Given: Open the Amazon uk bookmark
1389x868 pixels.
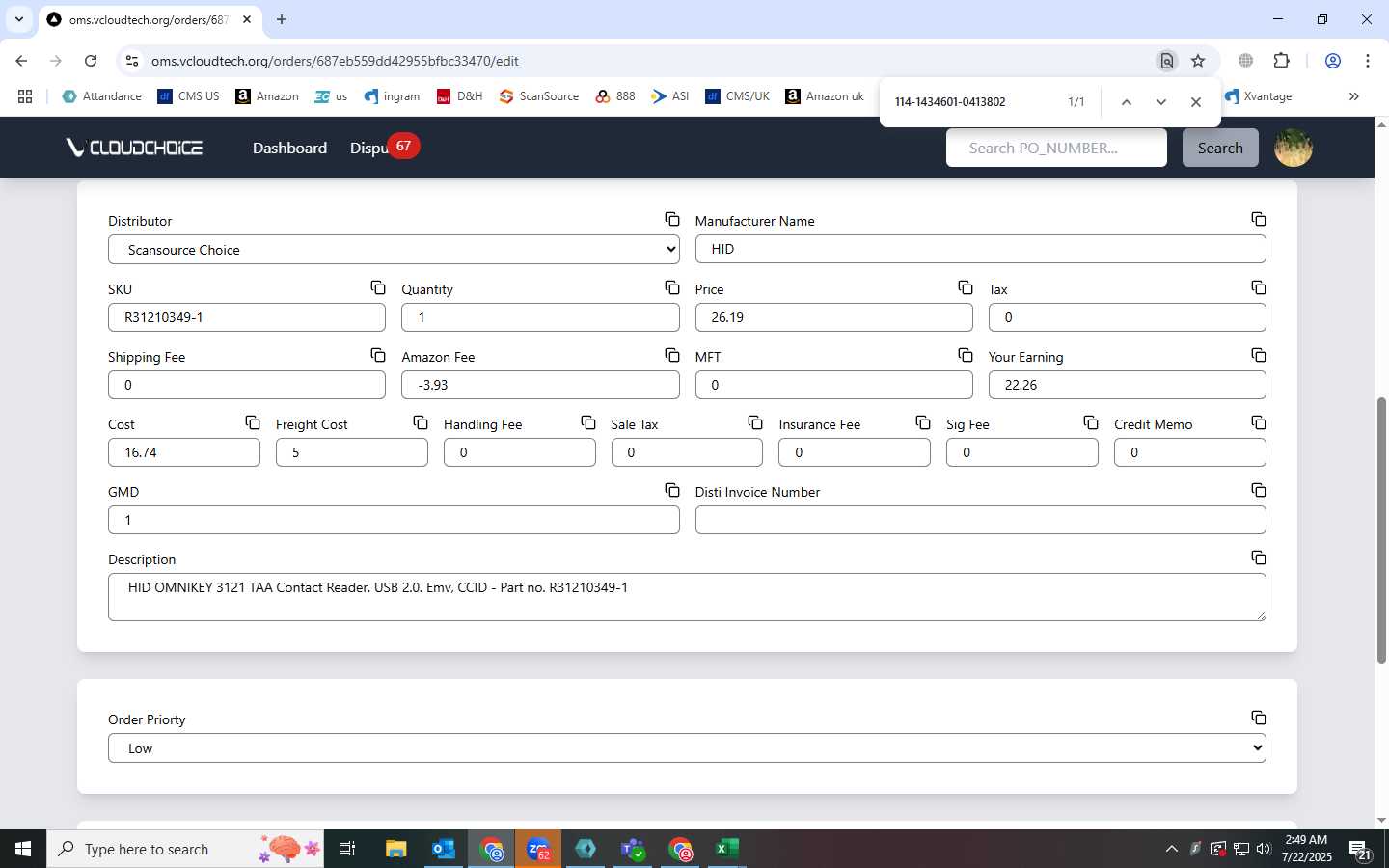Looking at the screenshot, I should pos(825,96).
